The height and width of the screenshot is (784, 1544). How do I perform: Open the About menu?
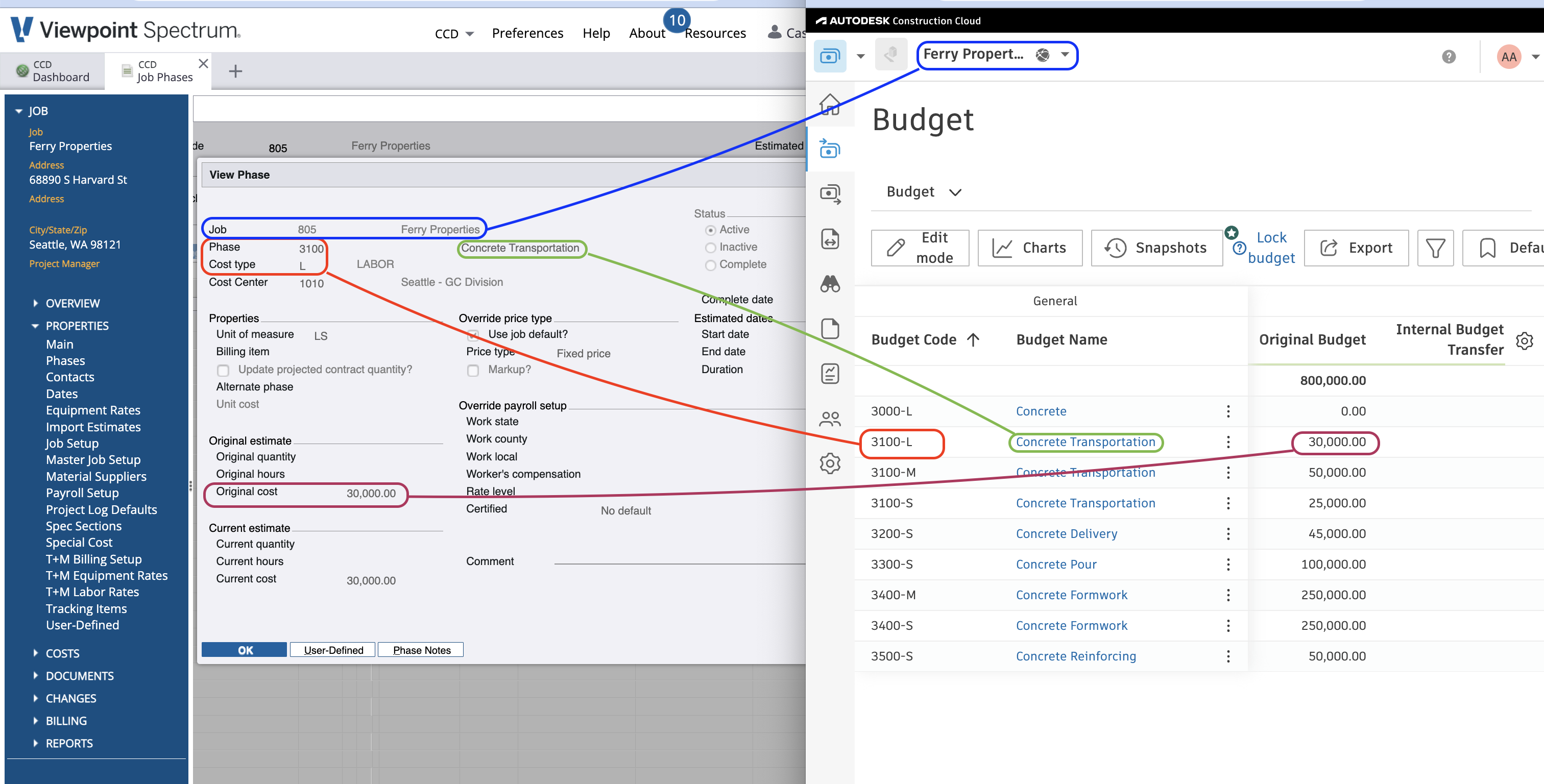[x=647, y=33]
